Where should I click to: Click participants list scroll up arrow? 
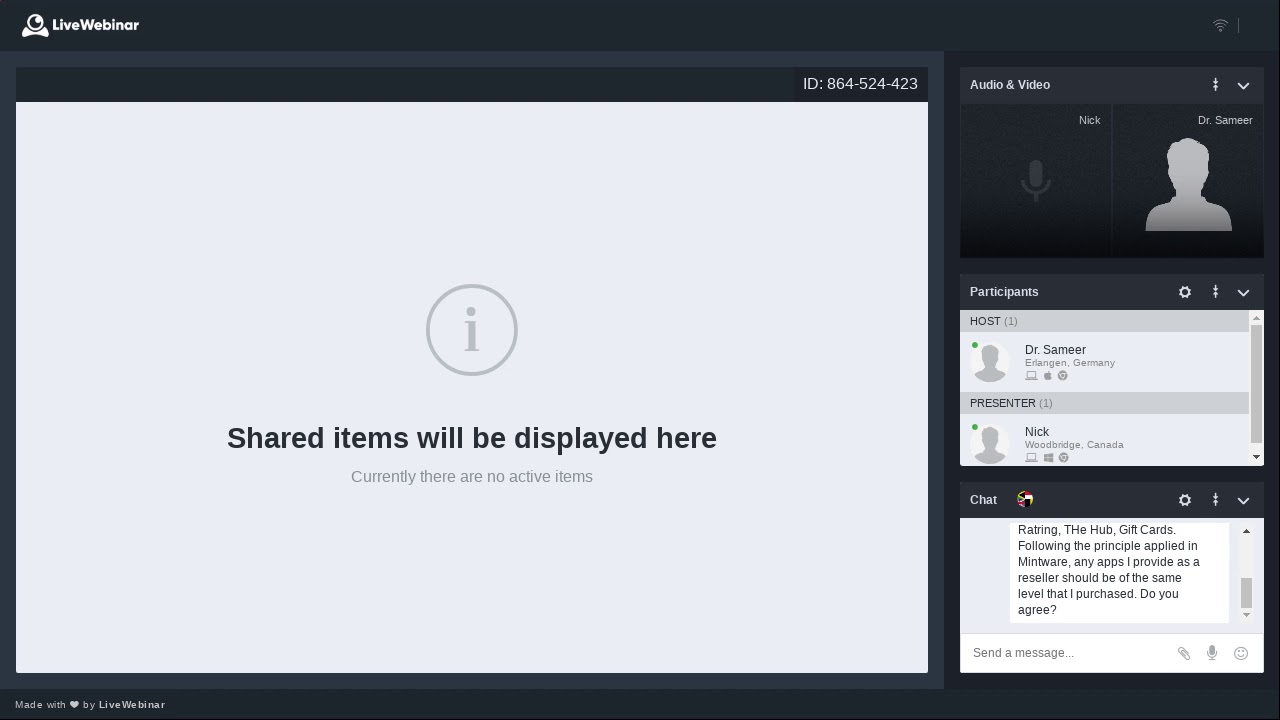1256,318
